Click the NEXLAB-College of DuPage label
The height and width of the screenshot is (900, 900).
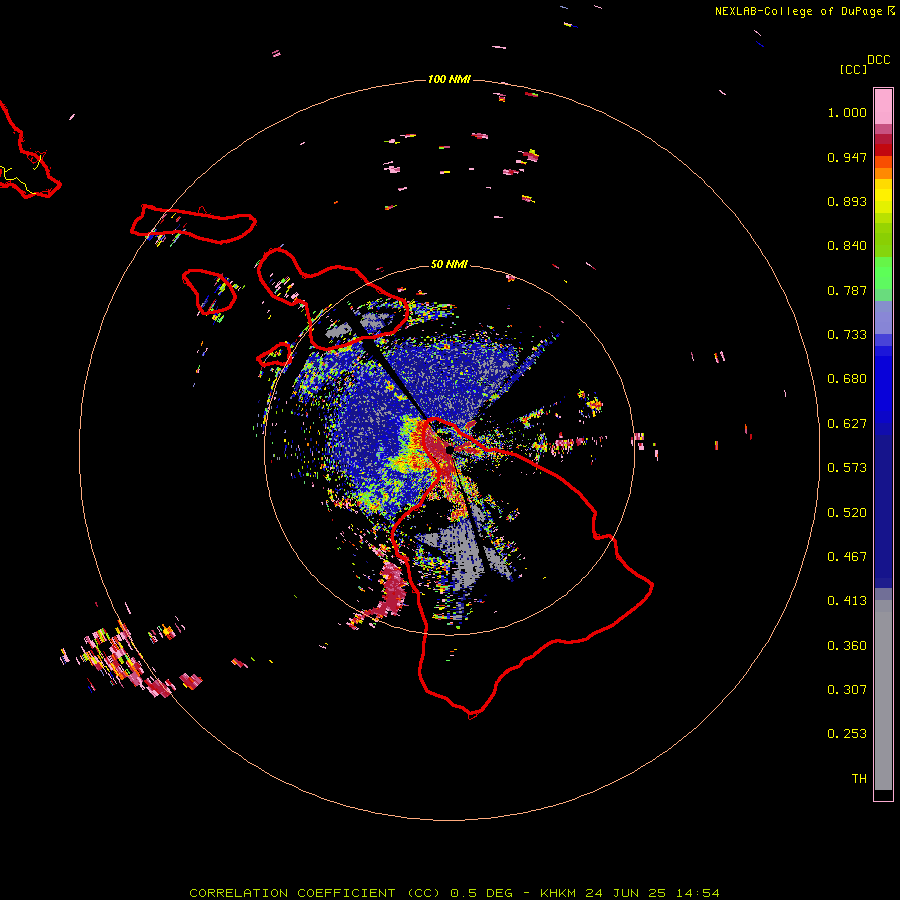[798, 11]
